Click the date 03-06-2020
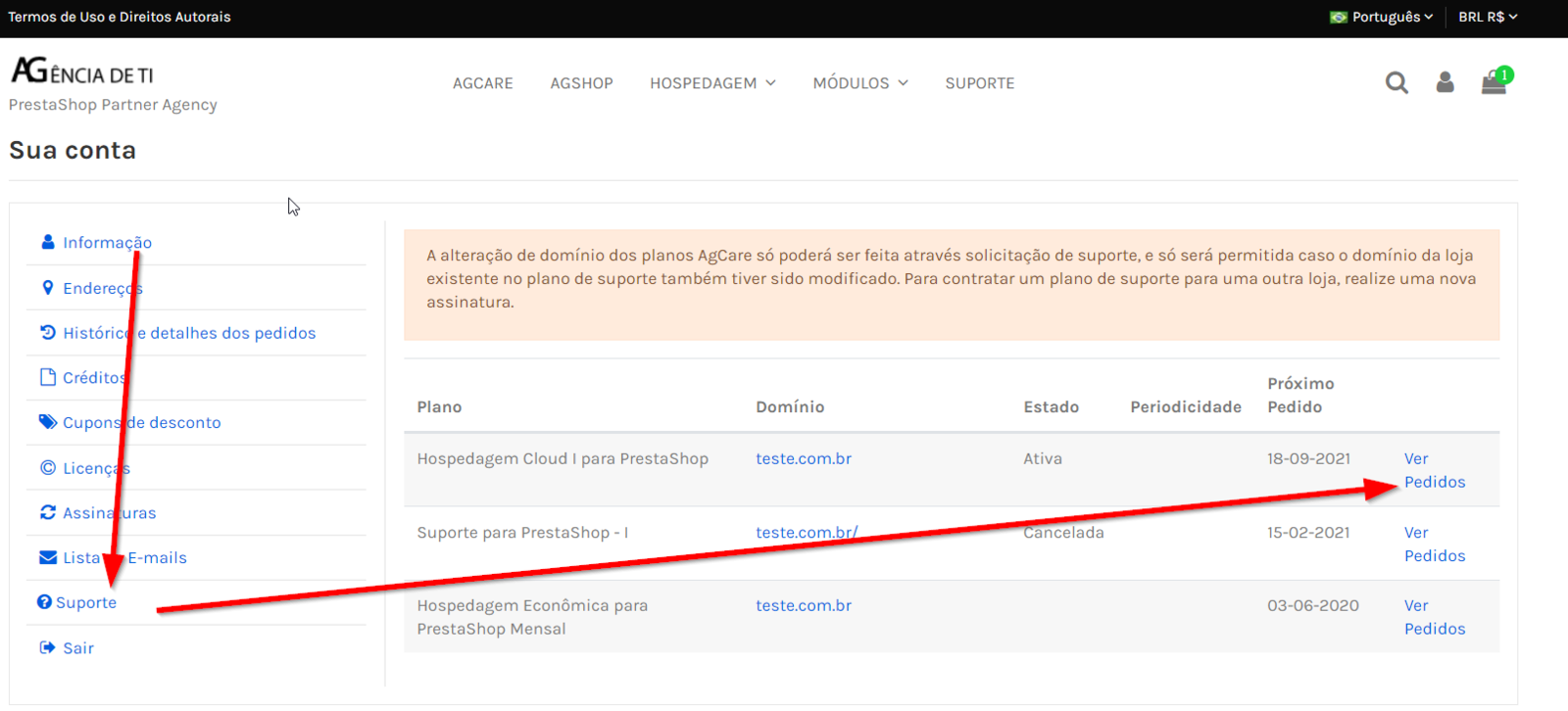The width and height of the screenshot is (1568, 711). point(1313,605)
